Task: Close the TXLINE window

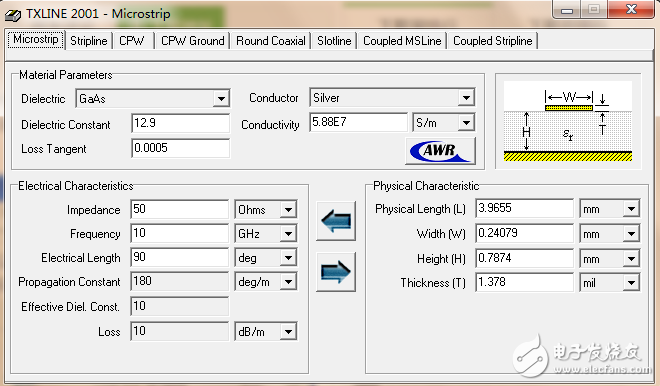Action: coord(631,9)
